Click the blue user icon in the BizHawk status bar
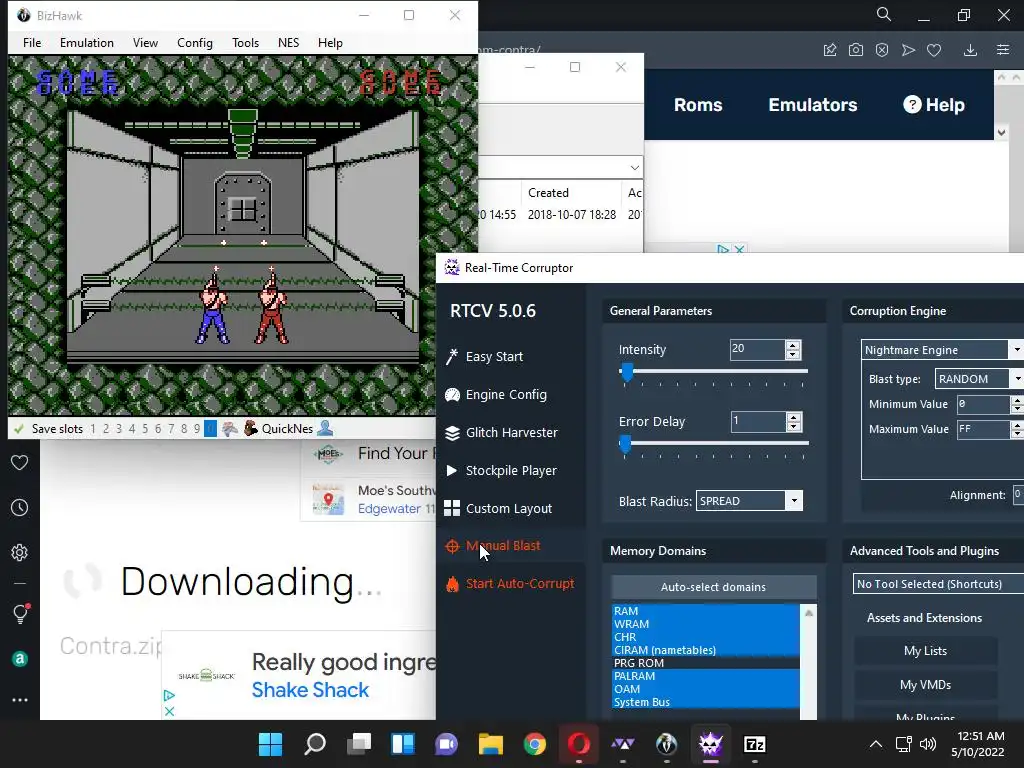Screen dimensions: 1024x768 click(325, 428)
